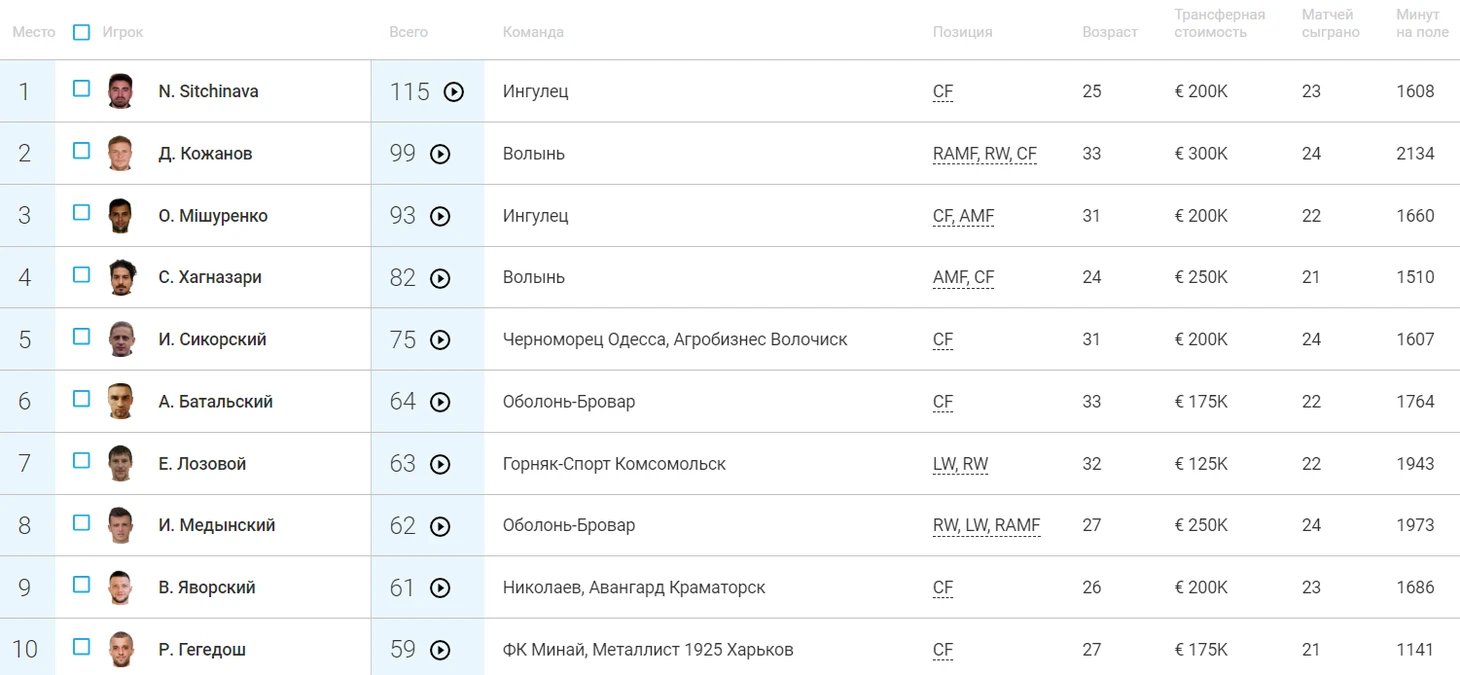Click the Трансферная стоимость column header
This screenshot has height=675, width=1460.
pyautogui.click(x=1219, y=23)
